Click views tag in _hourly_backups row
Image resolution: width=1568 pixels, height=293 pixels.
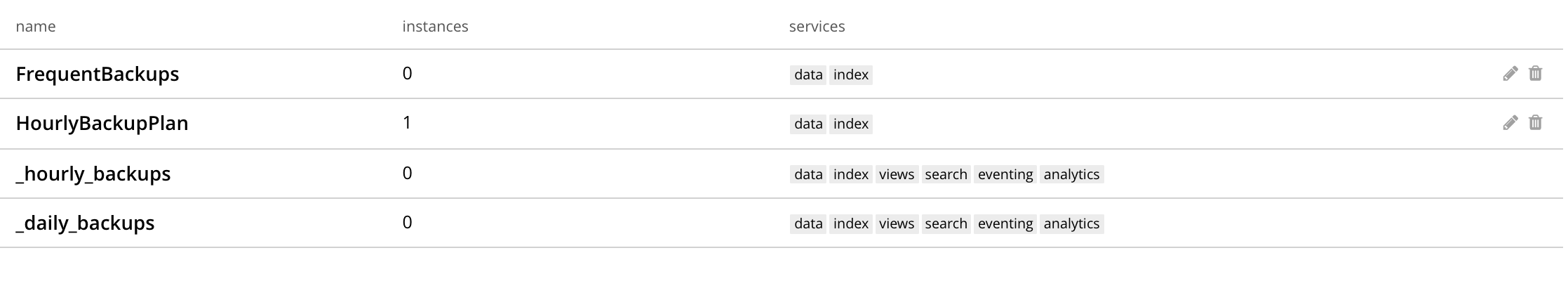coord(897,175)
